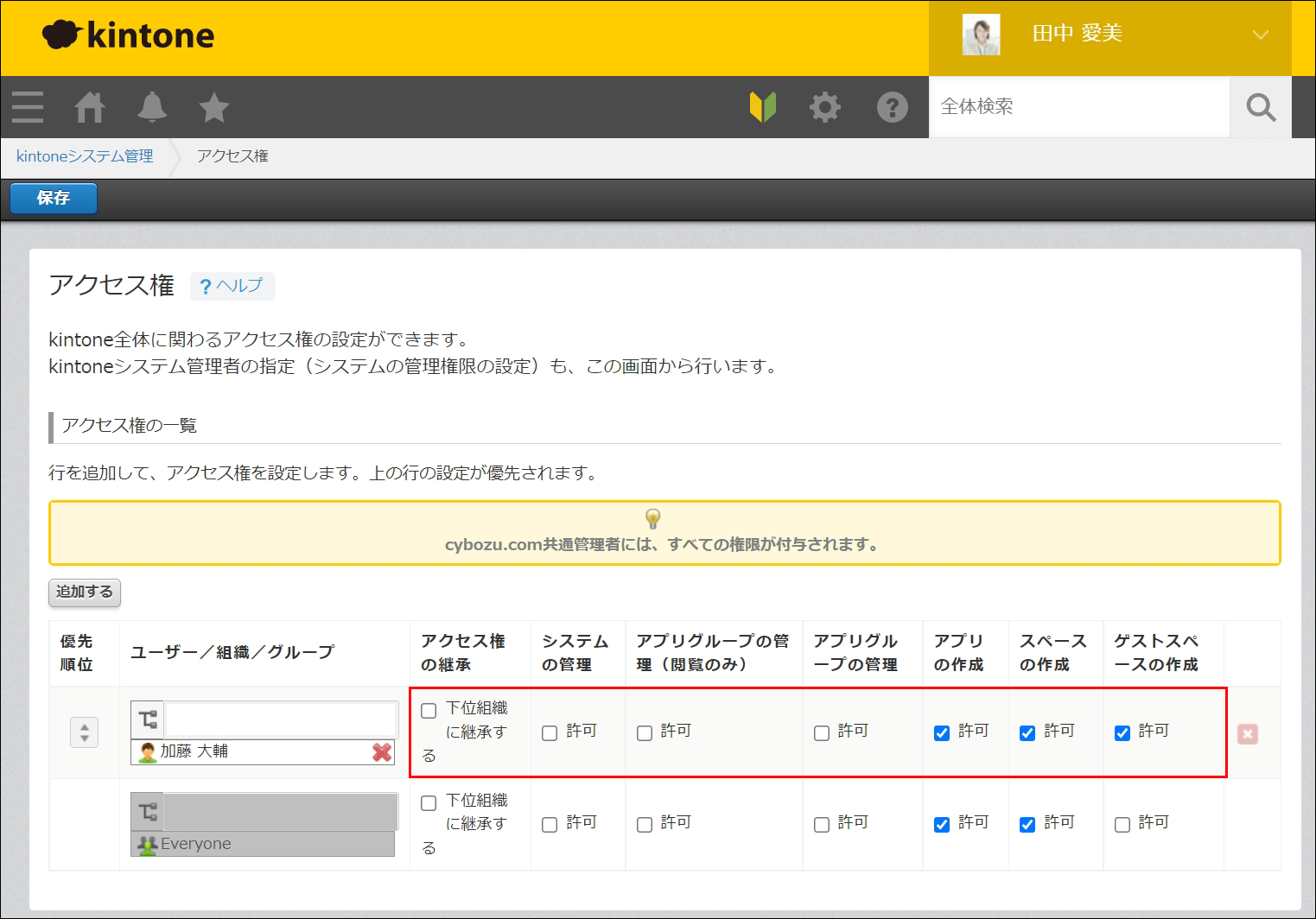Open the help question mark icon
Image resolution: width=1316 pixels, height=919 pixels.
tap(893, 107)
